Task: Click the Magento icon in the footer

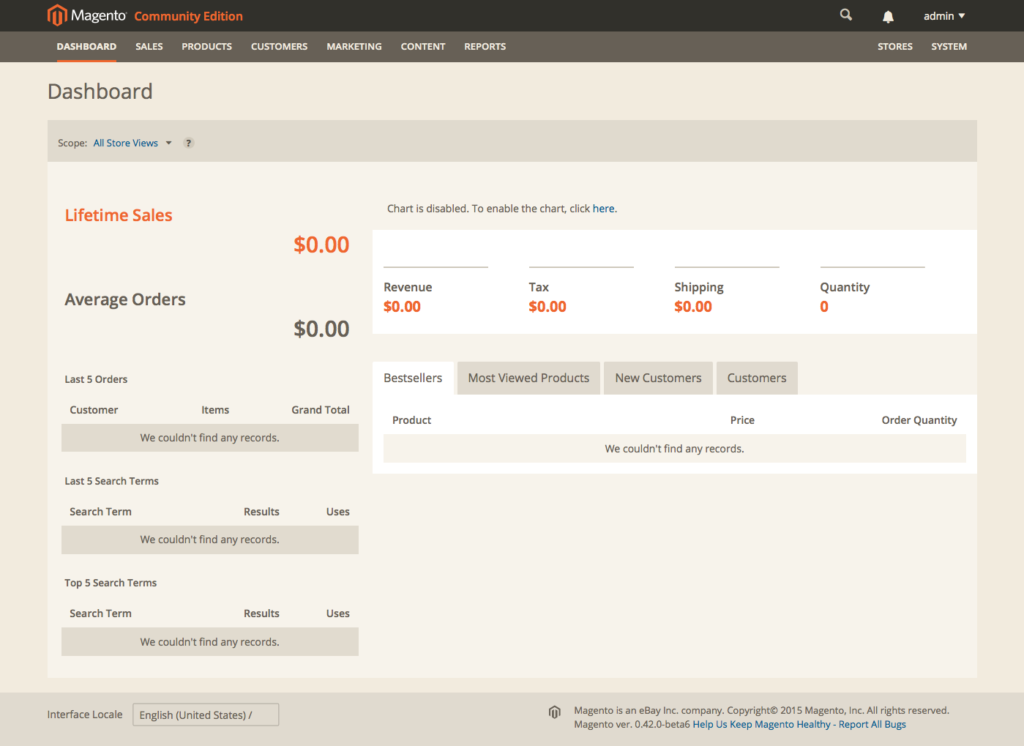Action: coord(554,712)
